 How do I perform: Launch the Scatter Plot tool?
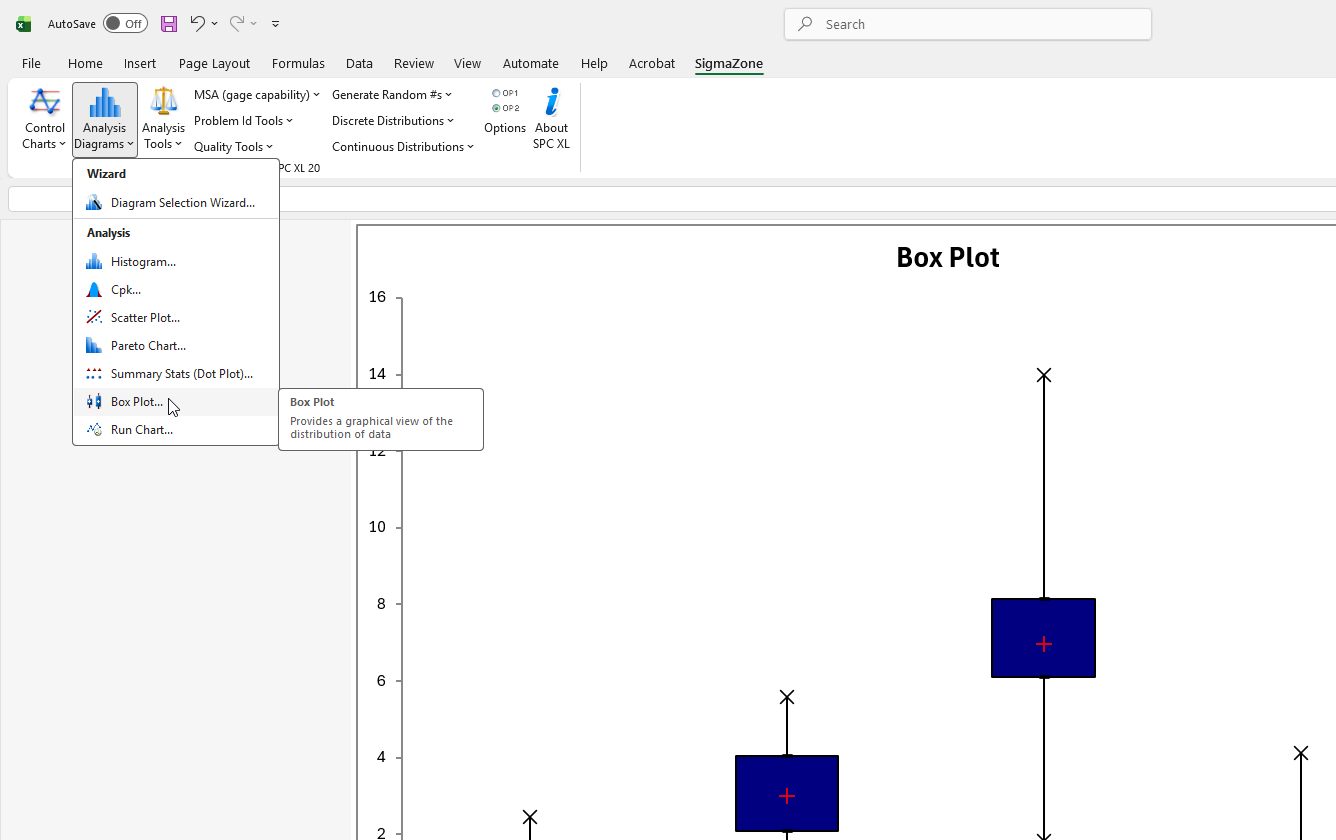pos(143,317)
